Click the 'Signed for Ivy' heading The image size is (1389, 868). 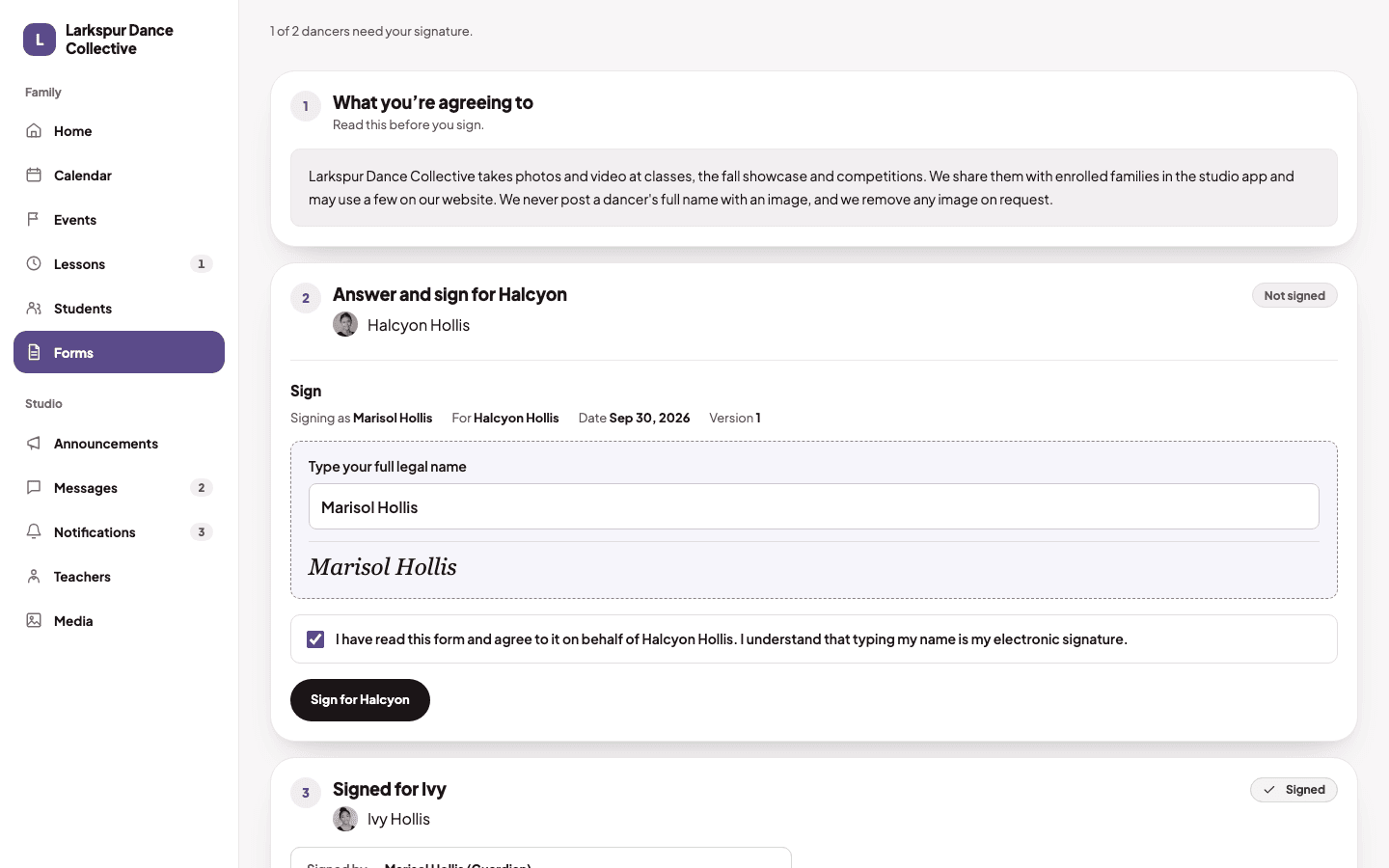pyautogui.click(x=390, y=789)
